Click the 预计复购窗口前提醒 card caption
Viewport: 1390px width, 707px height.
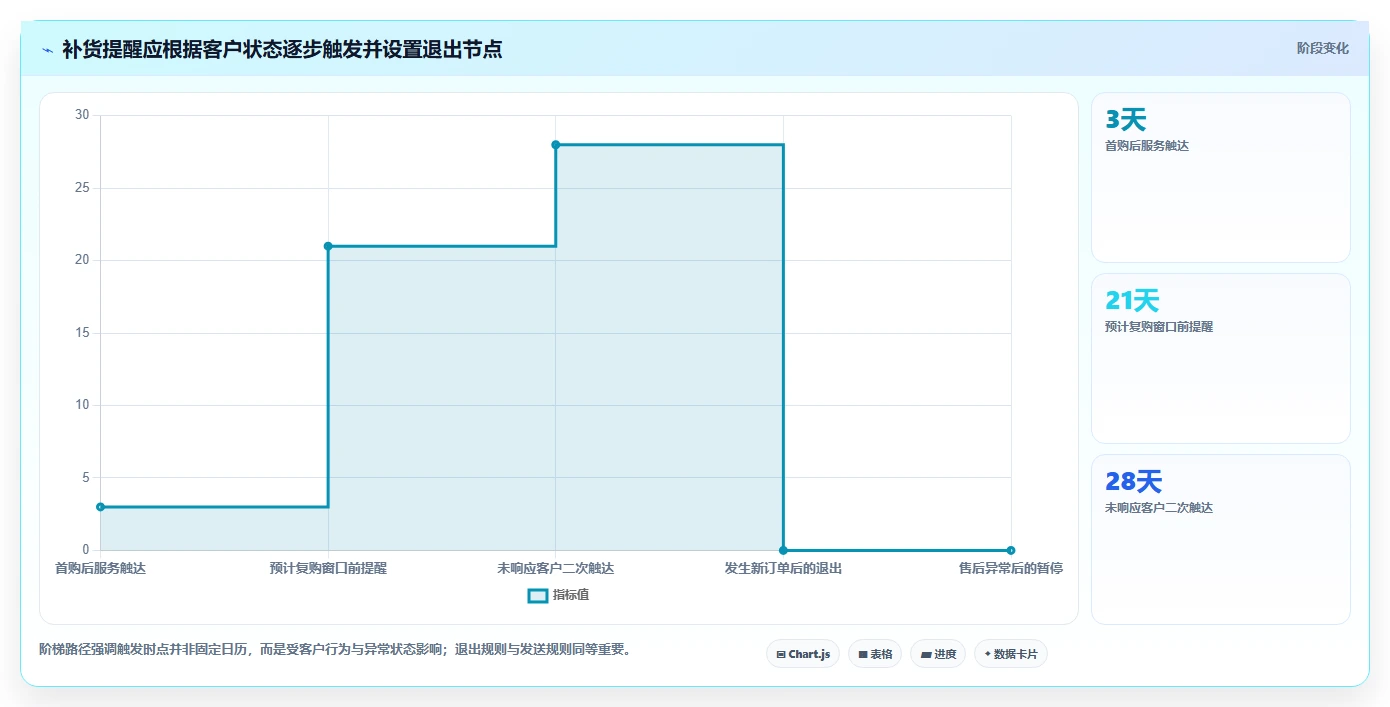click(x=1159, y=327)
